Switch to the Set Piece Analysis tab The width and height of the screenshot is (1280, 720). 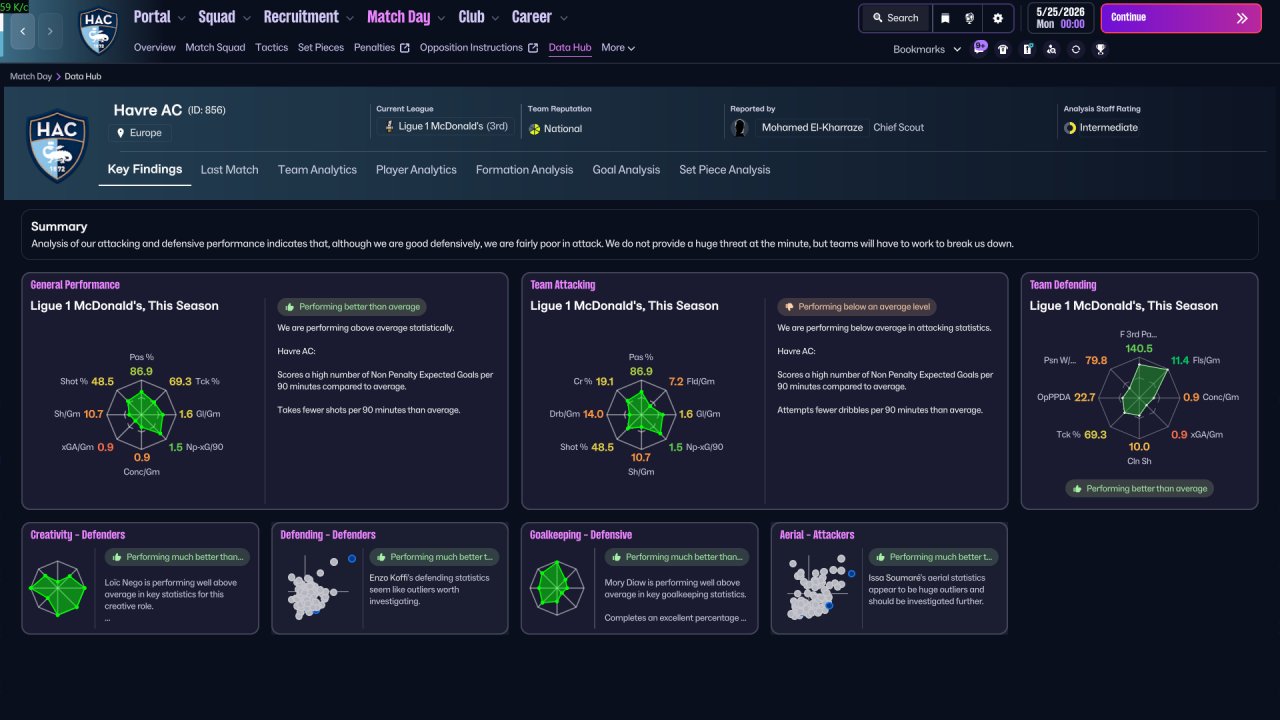coord(725,170)
